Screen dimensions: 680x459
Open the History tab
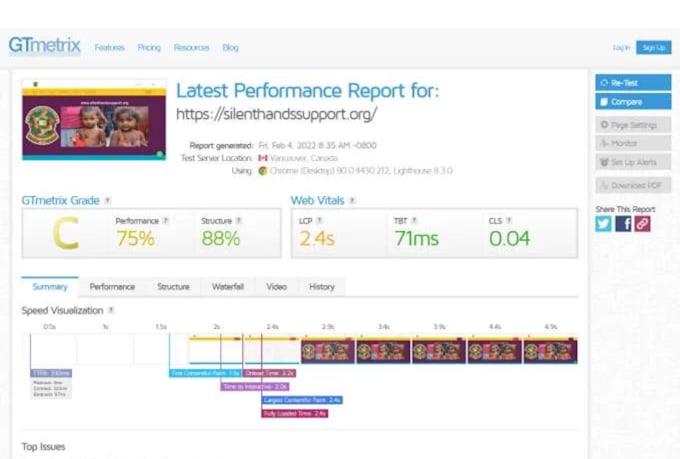pos(322,287)
